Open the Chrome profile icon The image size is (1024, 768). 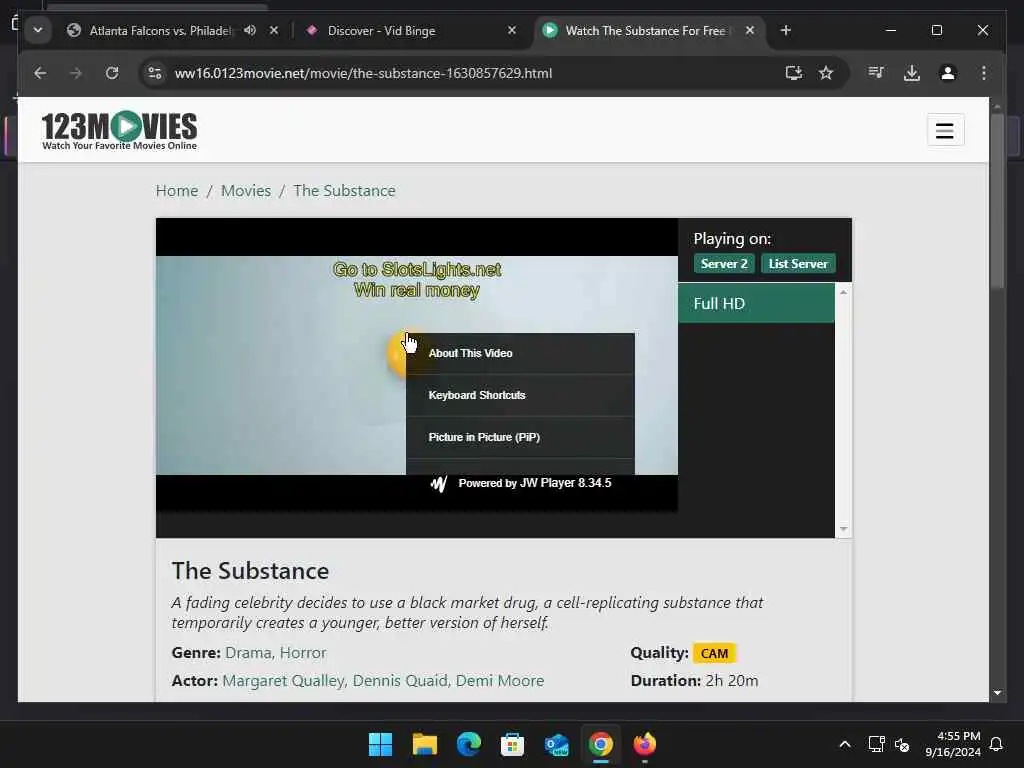[948, 73]
